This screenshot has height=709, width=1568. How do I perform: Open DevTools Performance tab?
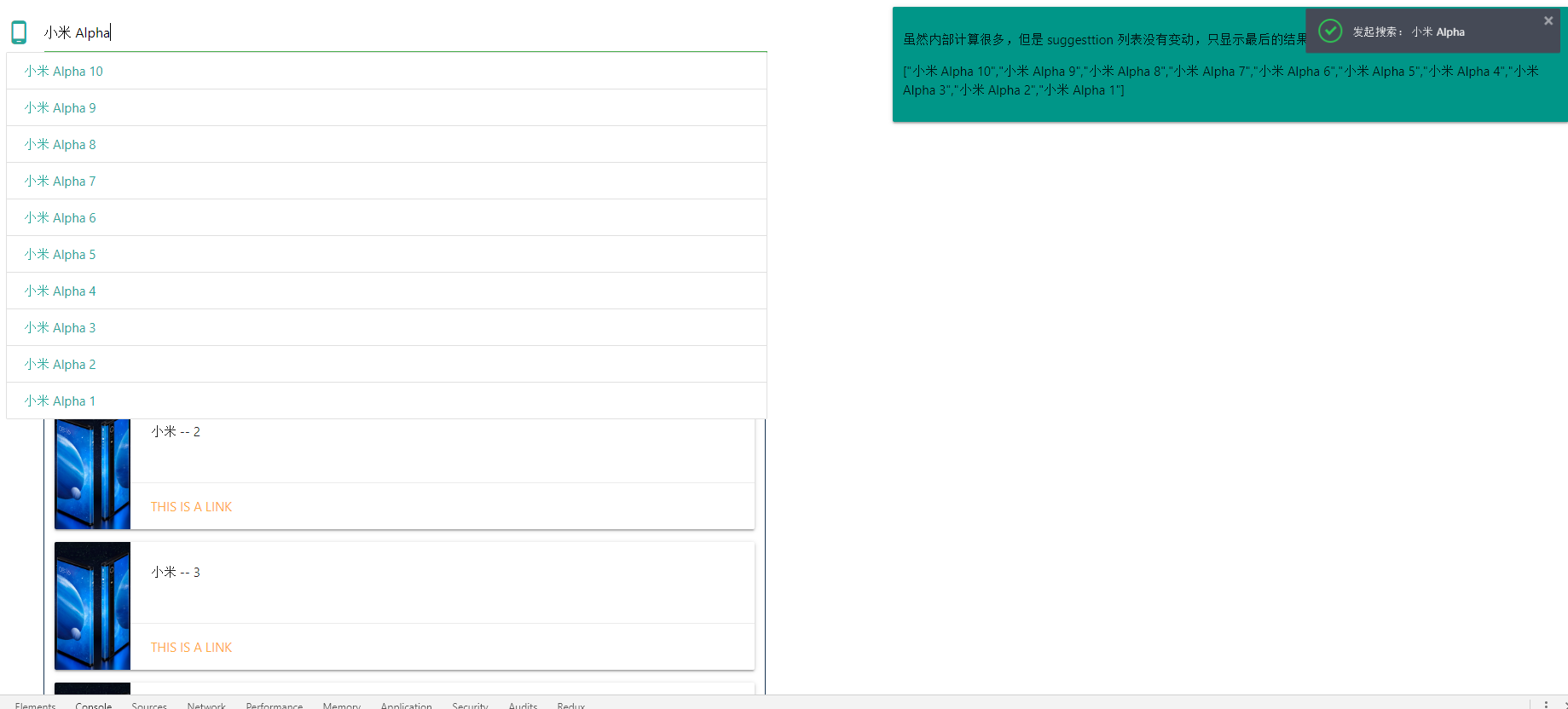[274, 704]
